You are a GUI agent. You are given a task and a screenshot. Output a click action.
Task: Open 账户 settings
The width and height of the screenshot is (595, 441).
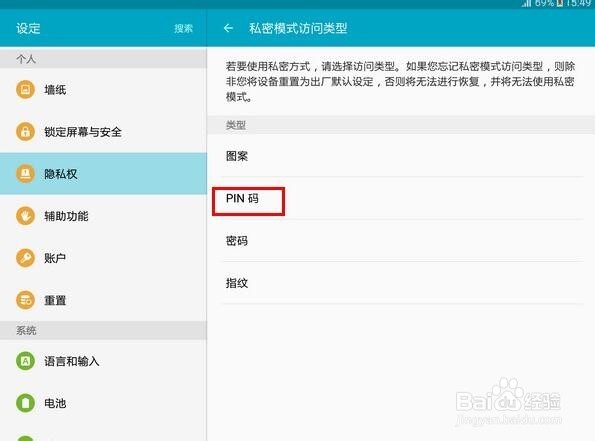pyautogui.click(x=103, y=258)
